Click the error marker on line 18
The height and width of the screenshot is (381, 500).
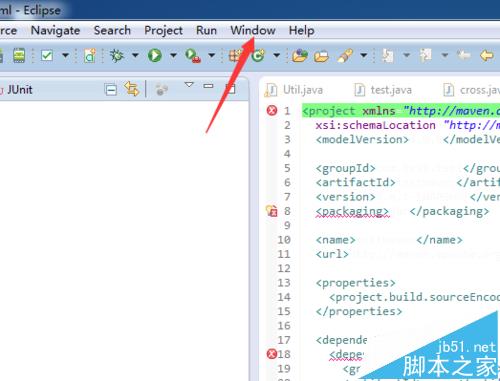272,354
